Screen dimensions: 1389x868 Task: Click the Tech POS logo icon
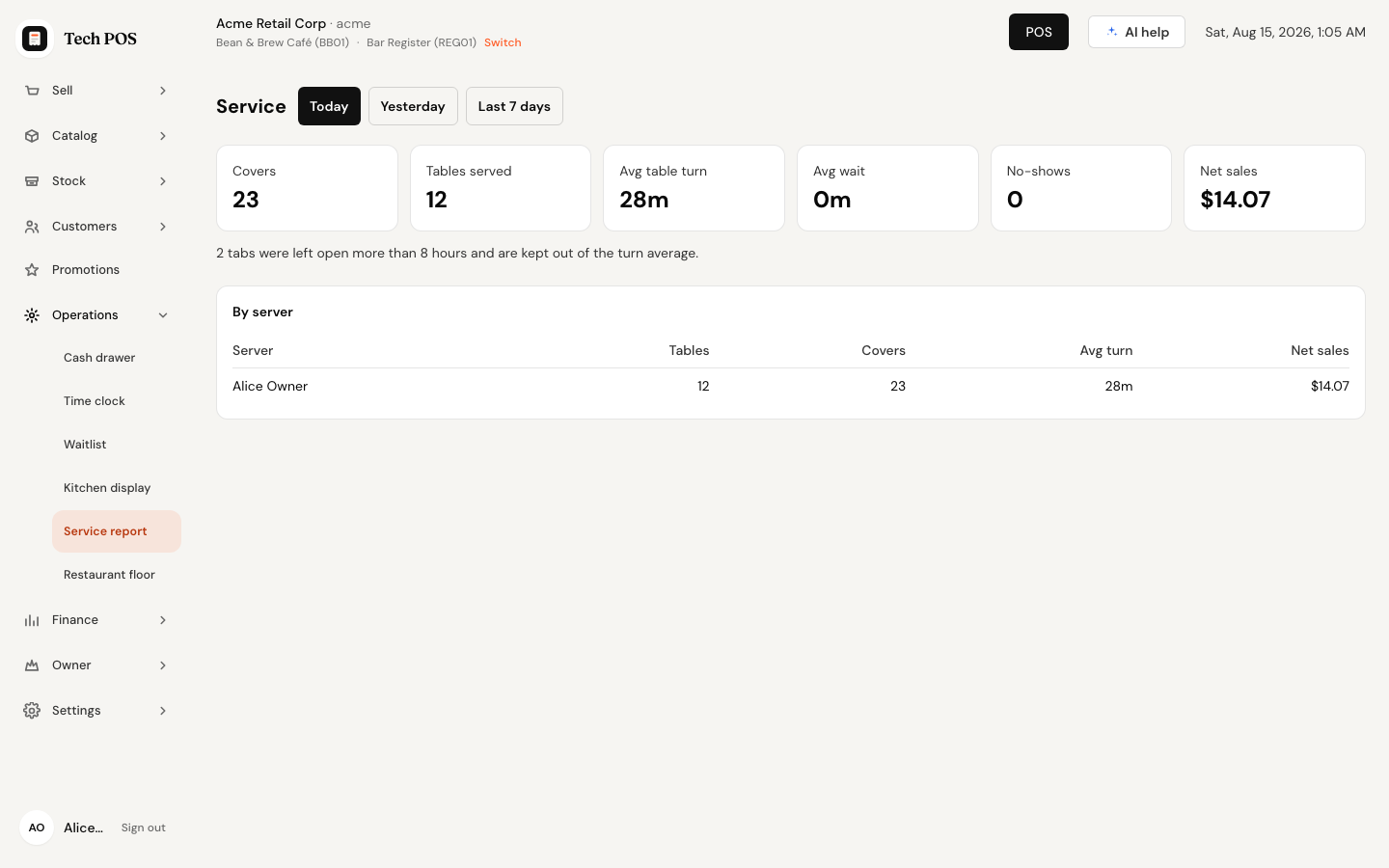click(x=35, y=39)
